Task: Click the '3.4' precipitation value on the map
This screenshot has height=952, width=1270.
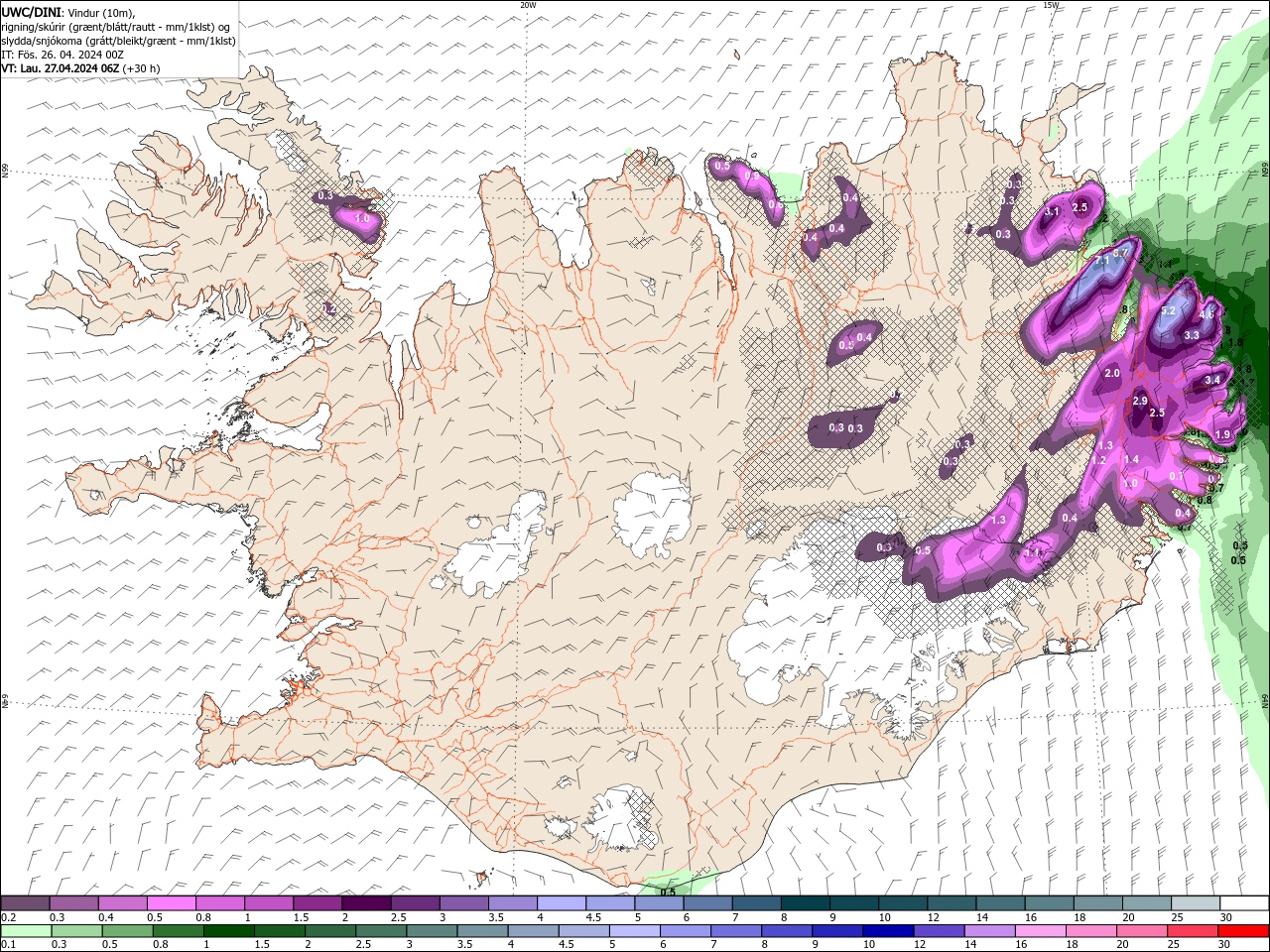Action: click(1212, 380)
